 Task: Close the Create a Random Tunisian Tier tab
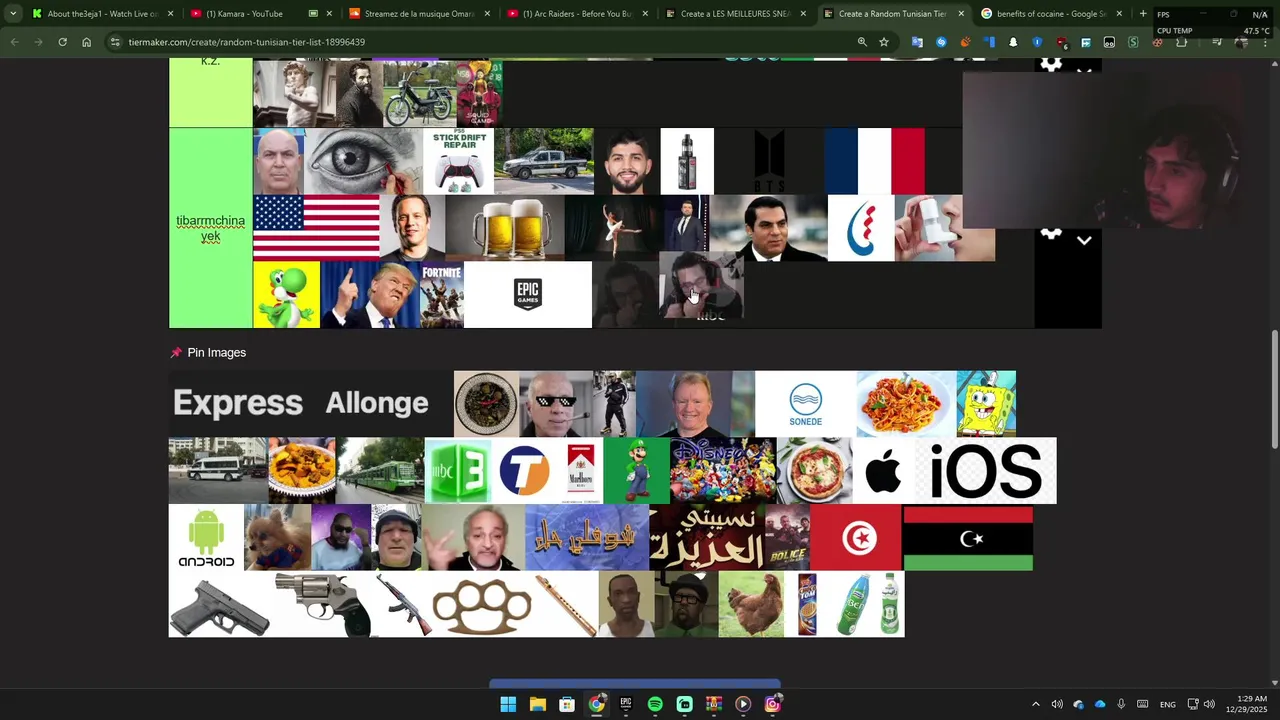[961, 14]
